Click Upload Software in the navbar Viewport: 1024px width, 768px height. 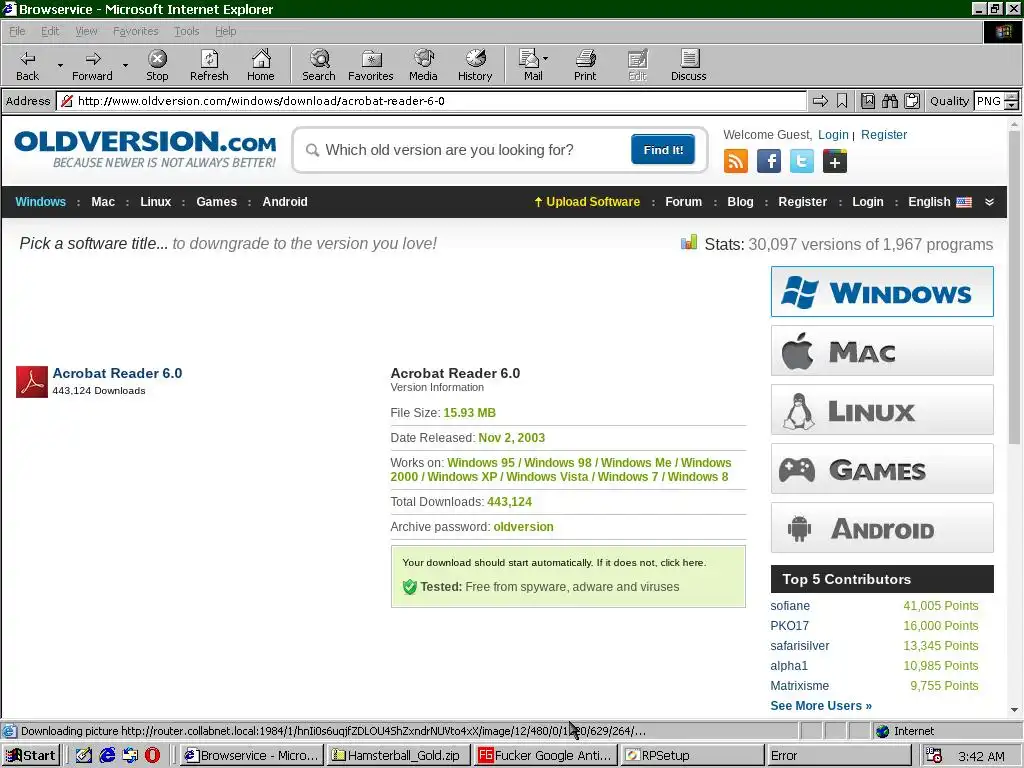coord(587,202)
